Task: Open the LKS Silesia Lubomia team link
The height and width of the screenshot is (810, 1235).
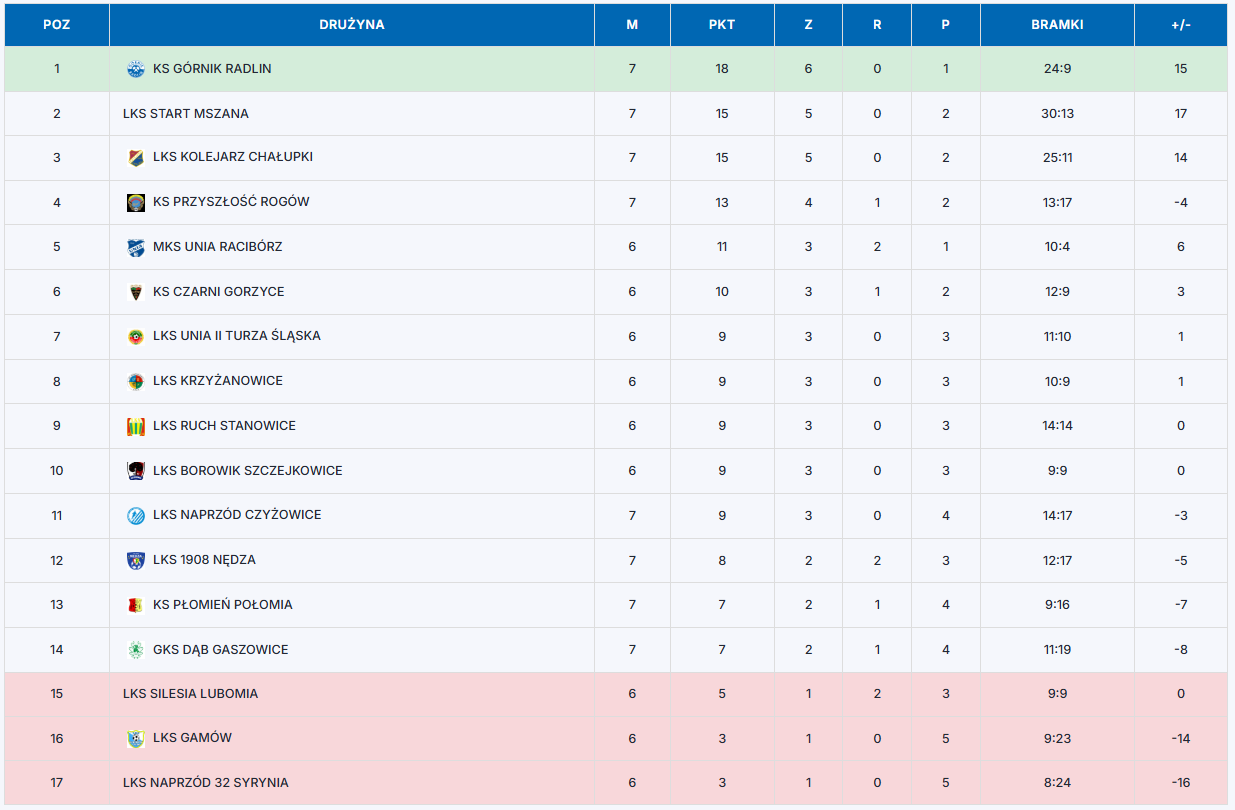Action: coord(190,694)
